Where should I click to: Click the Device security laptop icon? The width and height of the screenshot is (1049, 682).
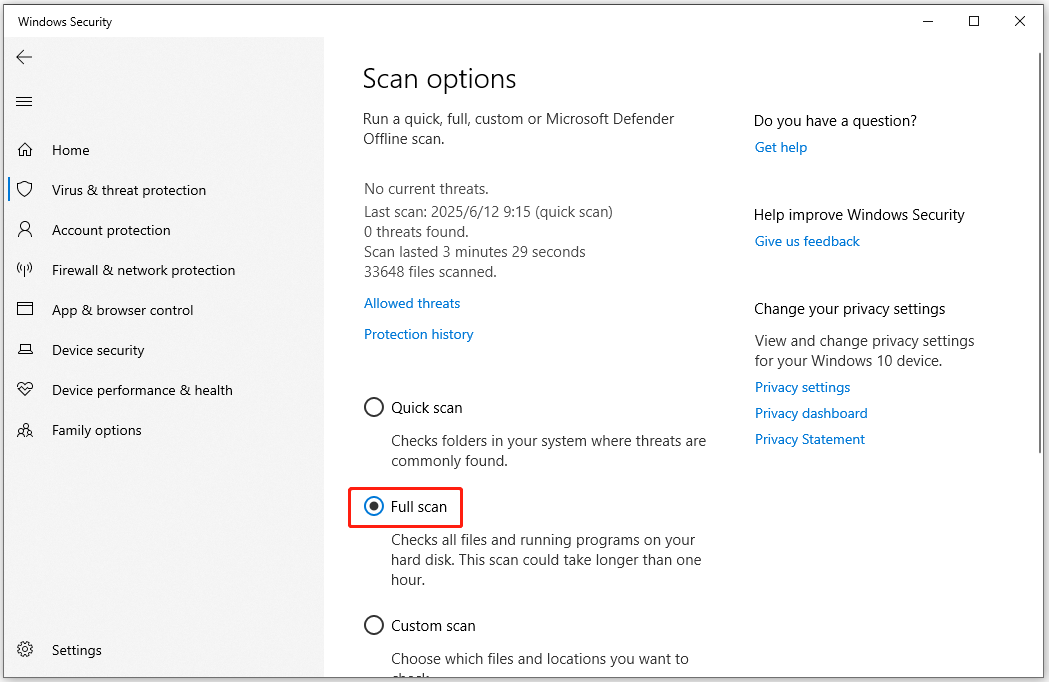pos(25,349)
